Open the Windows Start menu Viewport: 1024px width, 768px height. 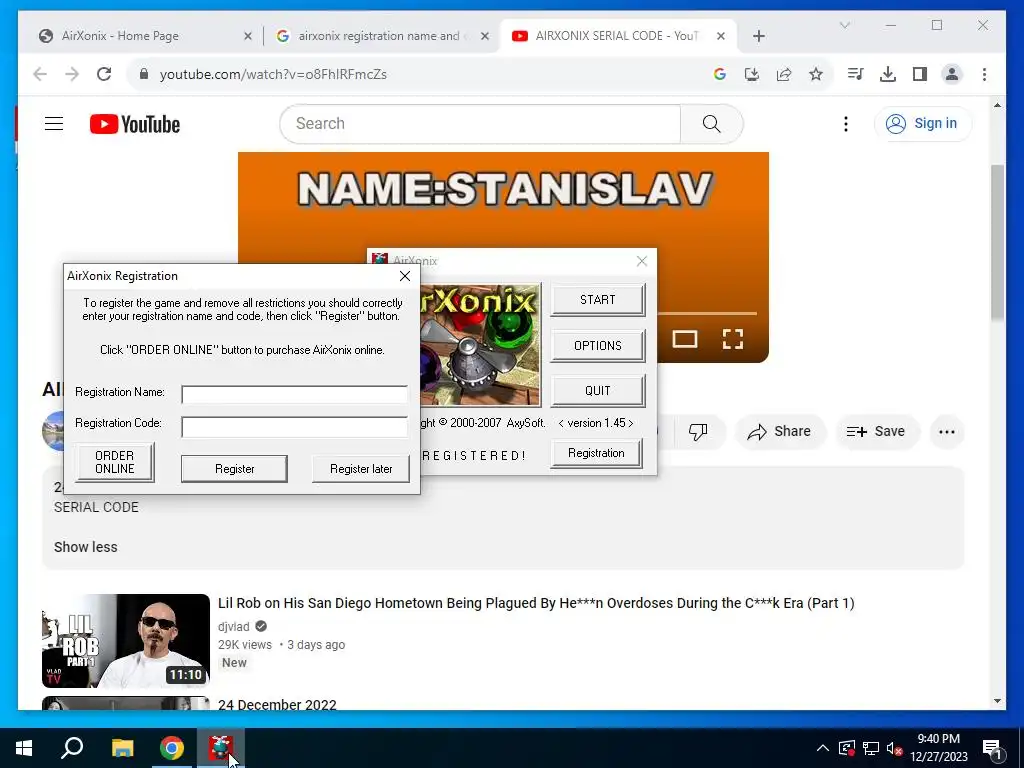click(x=24, y=748)
